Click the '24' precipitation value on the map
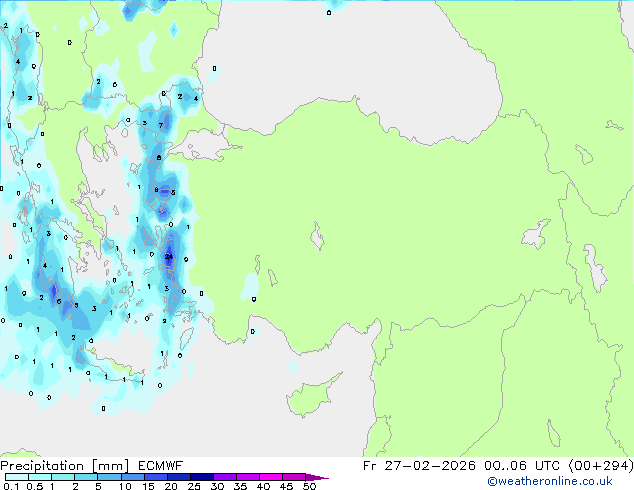This screenshot has height=490, width=634. click(x=169, y=256)
